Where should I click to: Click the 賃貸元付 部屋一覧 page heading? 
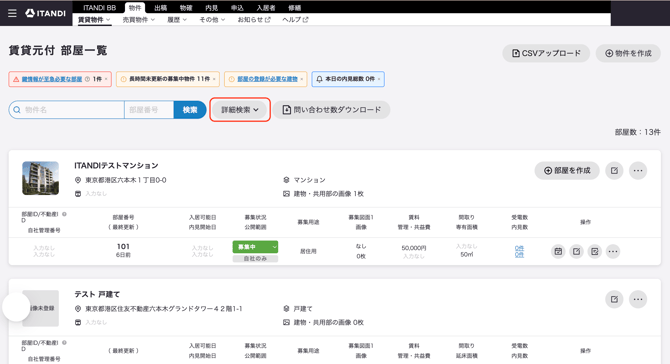click(58, 50)
